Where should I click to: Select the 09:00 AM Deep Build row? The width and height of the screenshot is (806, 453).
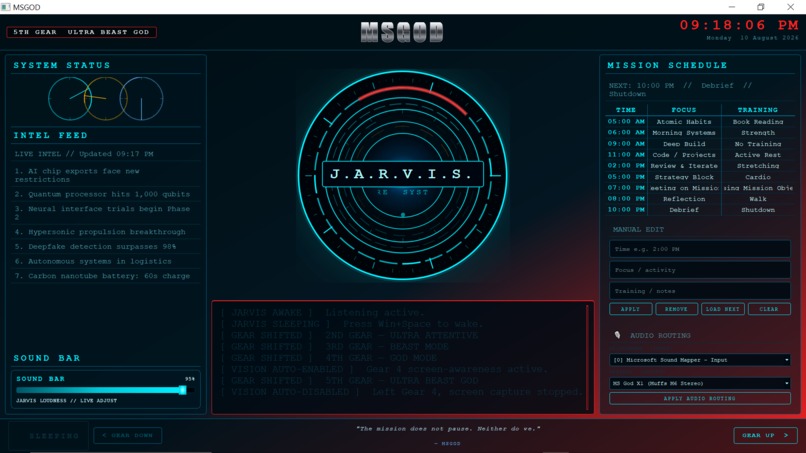pyautogui.click(x=700, y=144)
